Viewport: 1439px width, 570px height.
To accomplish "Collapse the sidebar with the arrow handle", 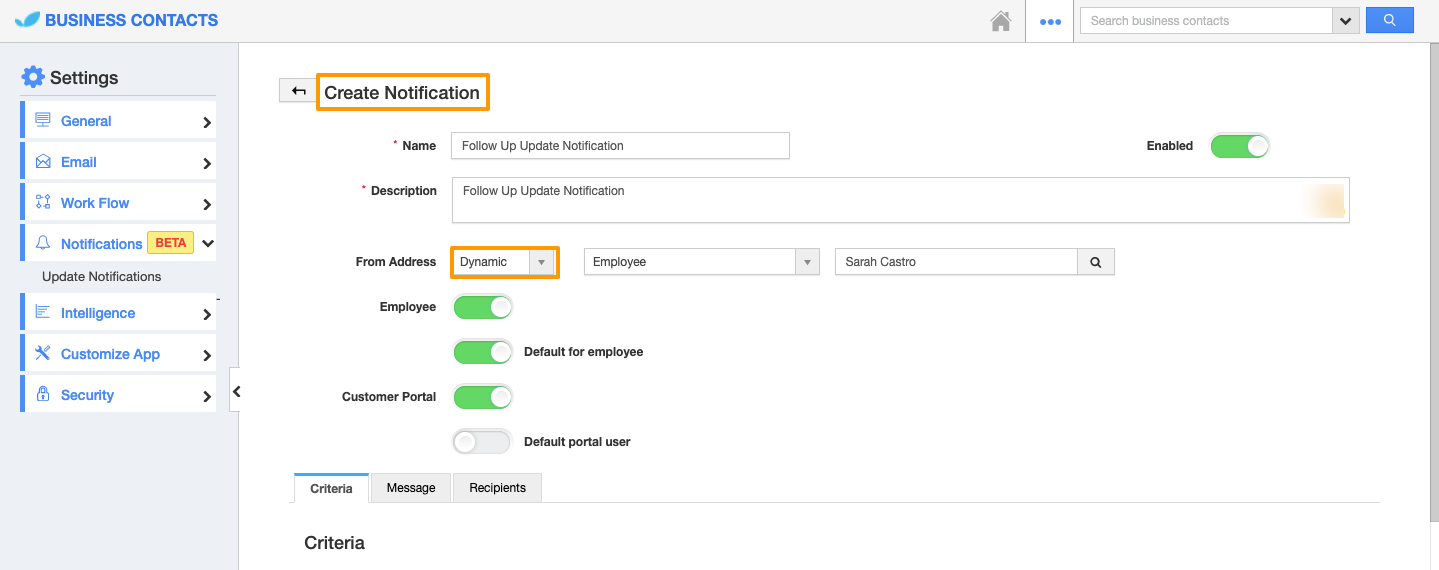I will (235, 392).
